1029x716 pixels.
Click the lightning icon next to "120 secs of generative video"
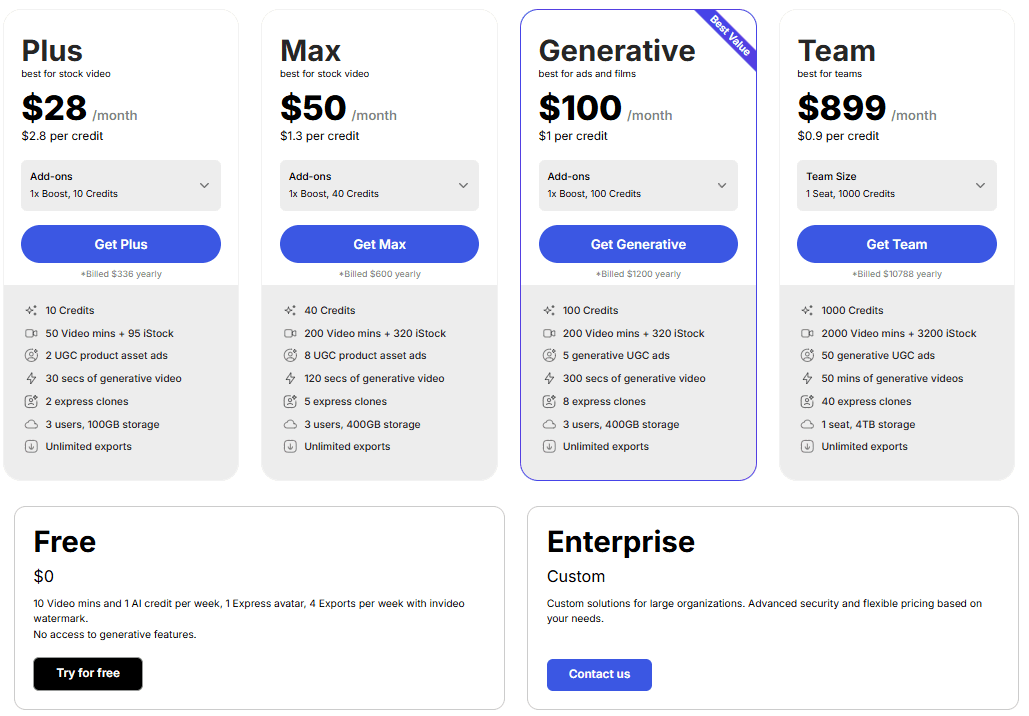pos(291,379)
